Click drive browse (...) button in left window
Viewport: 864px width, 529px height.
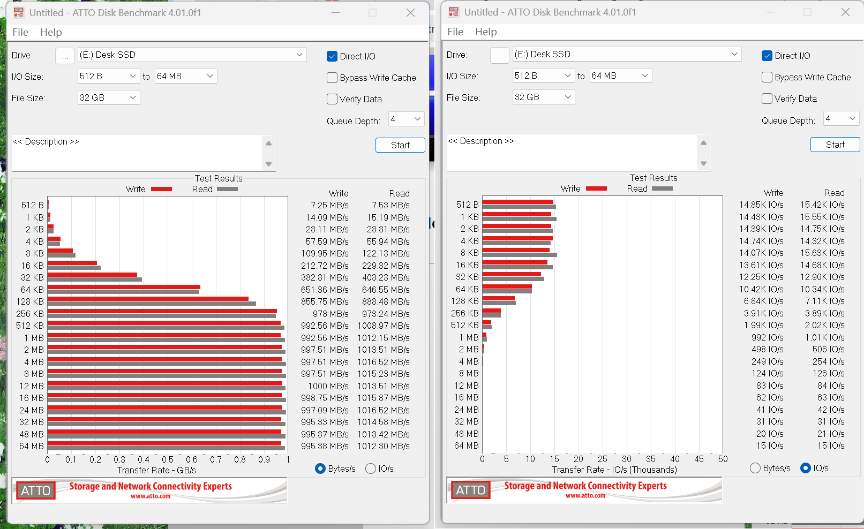pos(65,56)
